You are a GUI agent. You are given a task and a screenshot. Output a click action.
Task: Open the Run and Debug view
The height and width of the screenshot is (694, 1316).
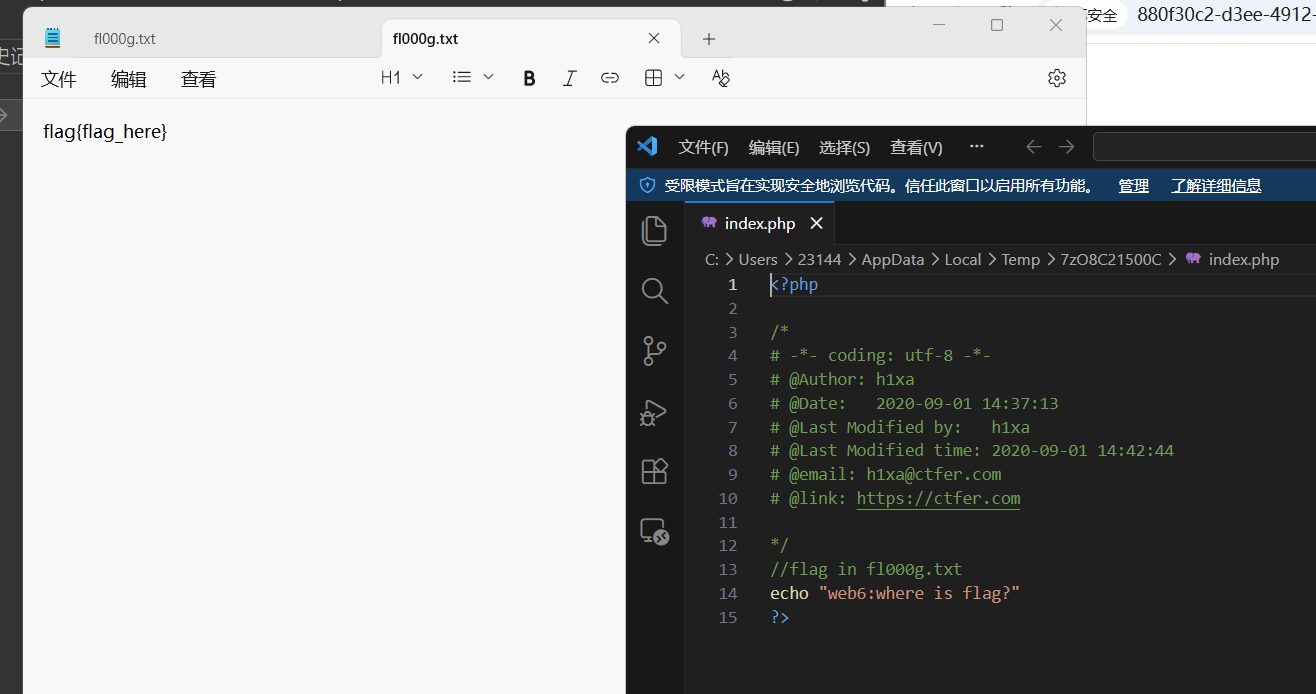click(x=654, y=411)
